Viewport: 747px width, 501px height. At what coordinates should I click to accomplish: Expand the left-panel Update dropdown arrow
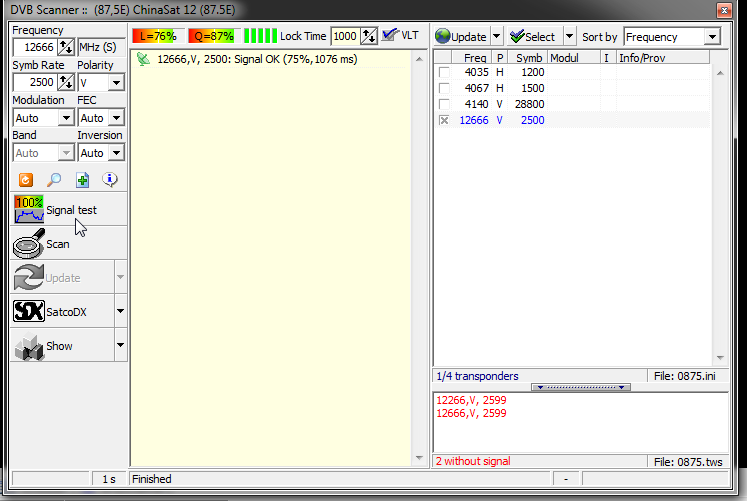(x=121, y=277)
